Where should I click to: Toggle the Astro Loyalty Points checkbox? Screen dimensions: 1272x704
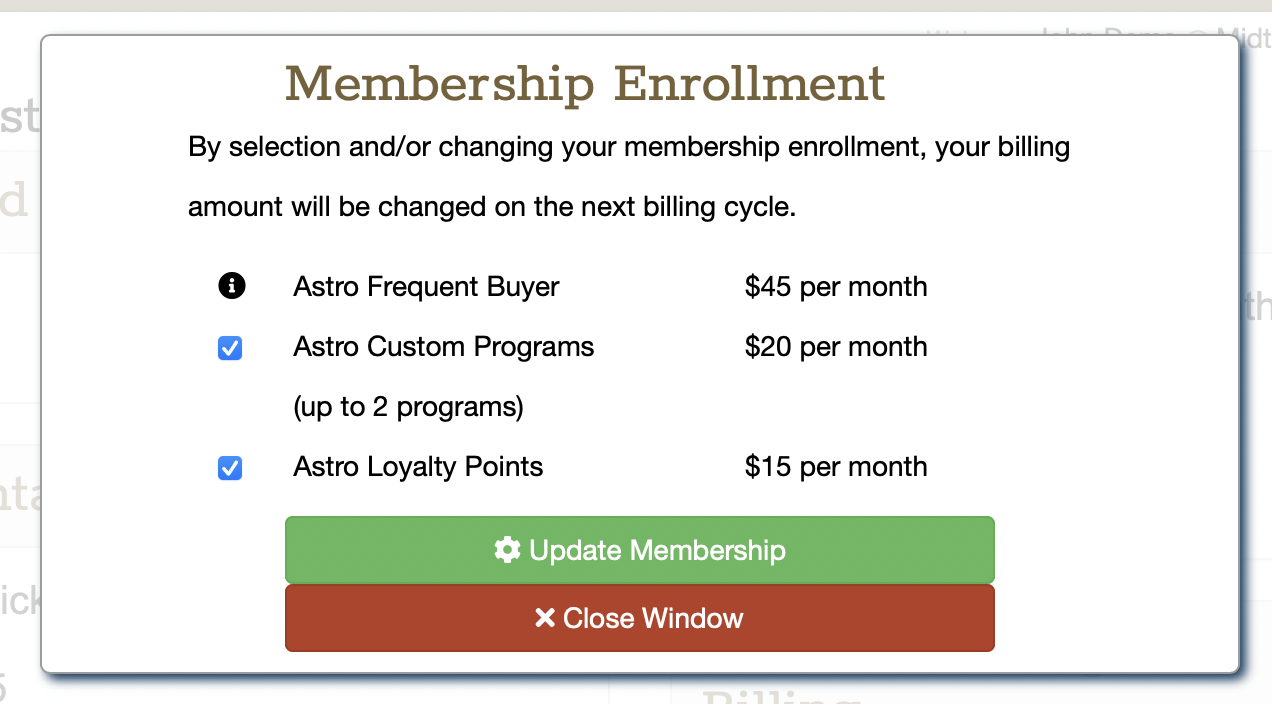click(230, 468)
